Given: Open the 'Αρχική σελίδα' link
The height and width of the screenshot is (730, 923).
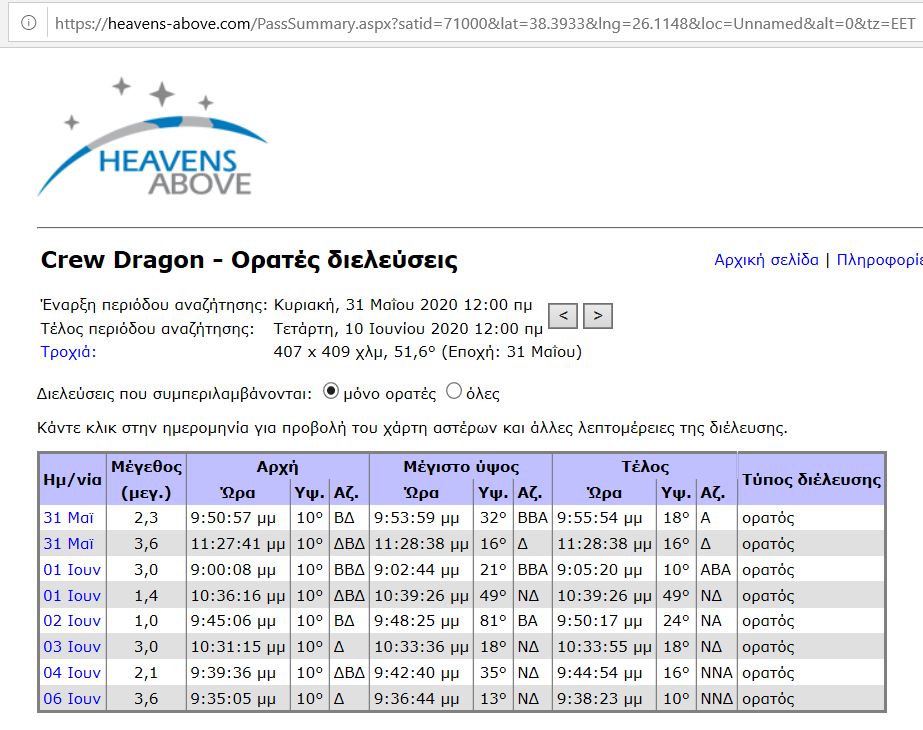Looking at the screenshot, I should pyautogui.click(x=766, y=260).
